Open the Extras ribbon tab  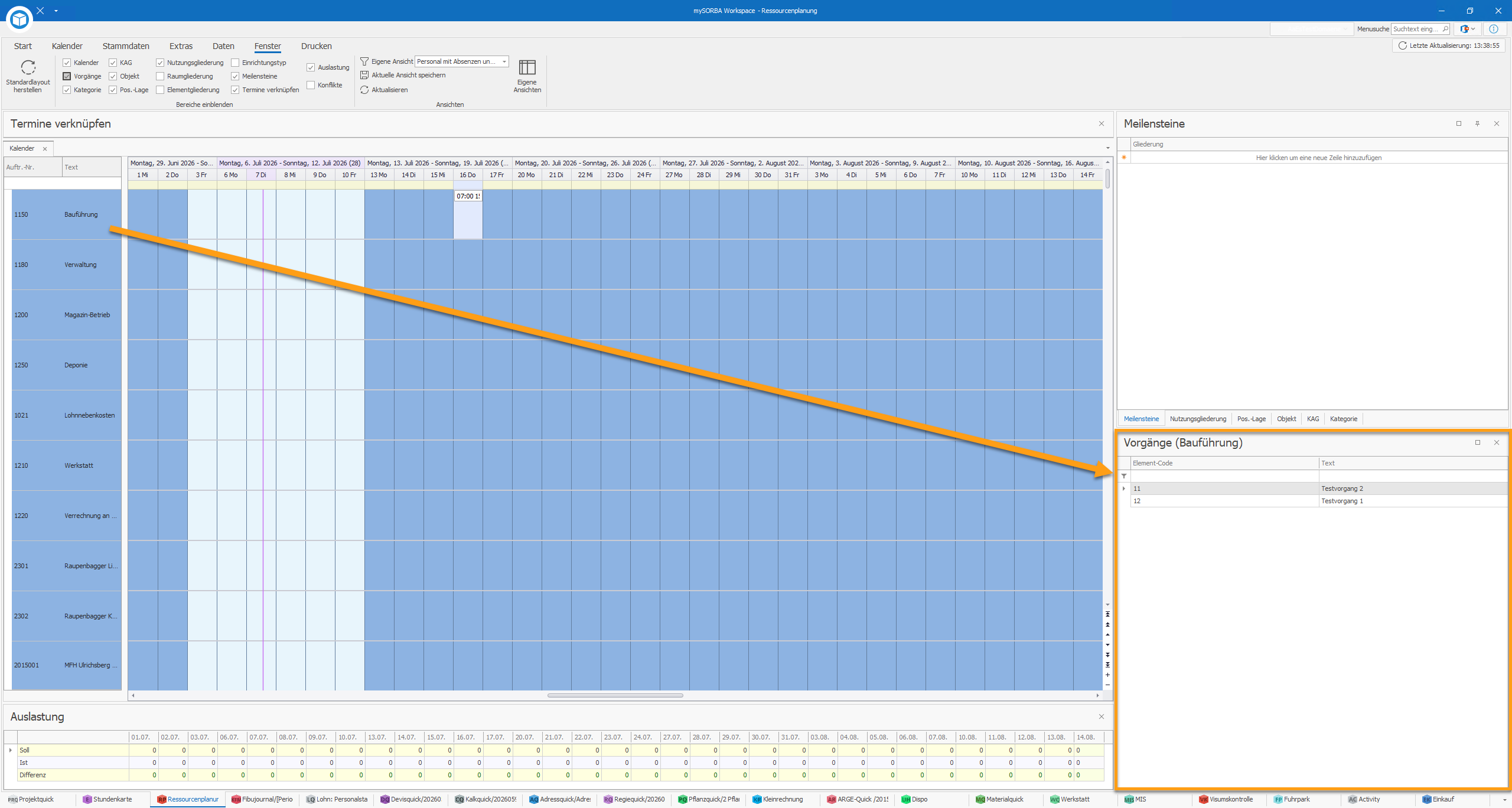point(181,46)
